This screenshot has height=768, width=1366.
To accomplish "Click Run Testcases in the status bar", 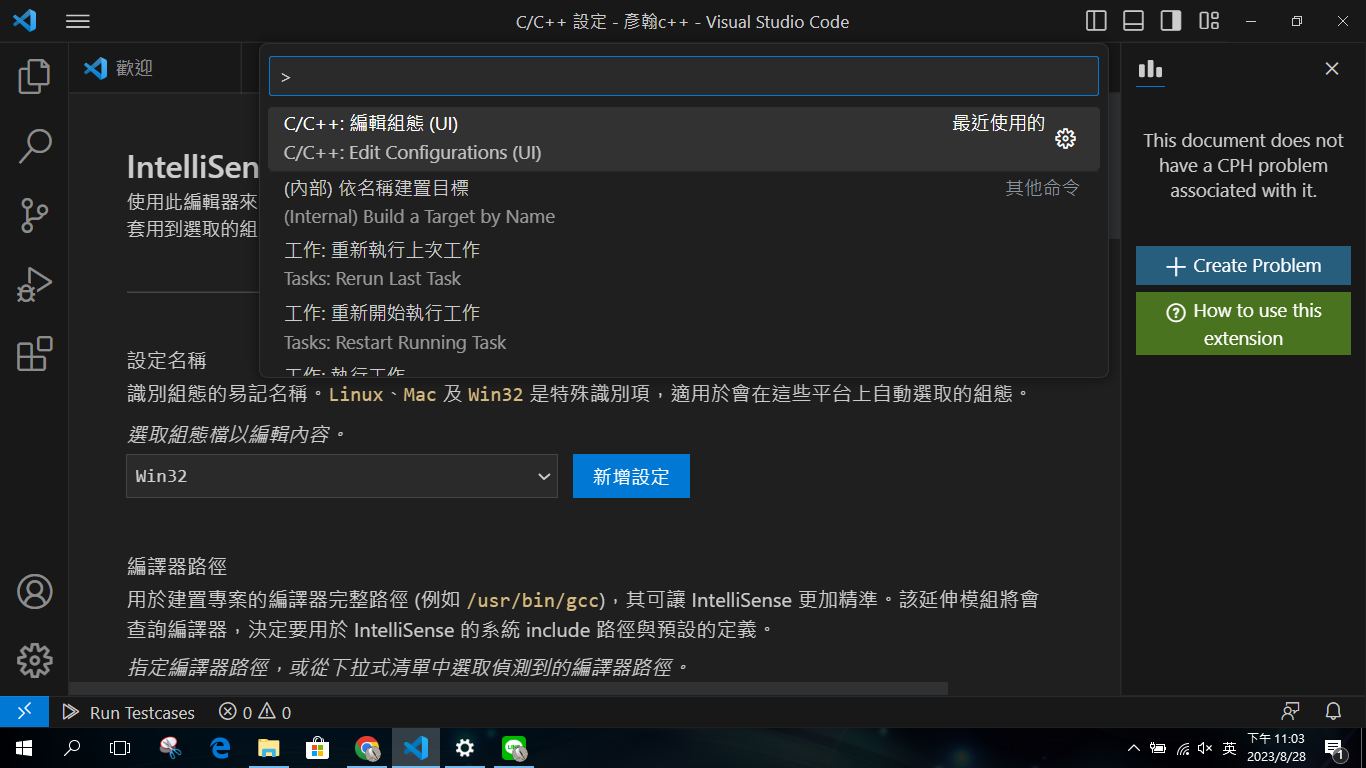I will pos(128,713).
